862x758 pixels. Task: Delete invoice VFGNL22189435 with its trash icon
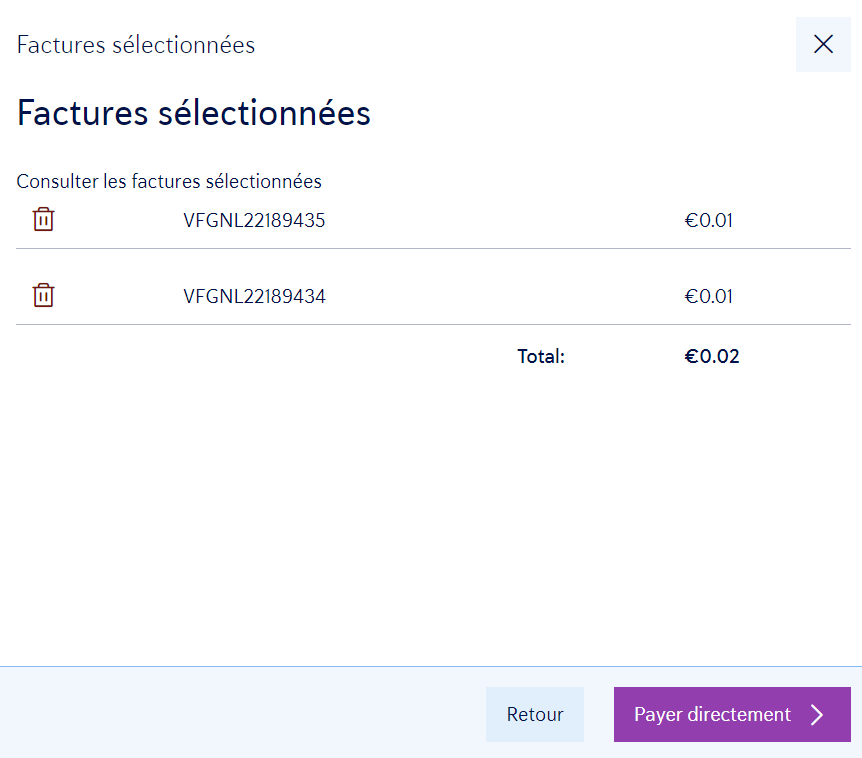tap(44, 220)
